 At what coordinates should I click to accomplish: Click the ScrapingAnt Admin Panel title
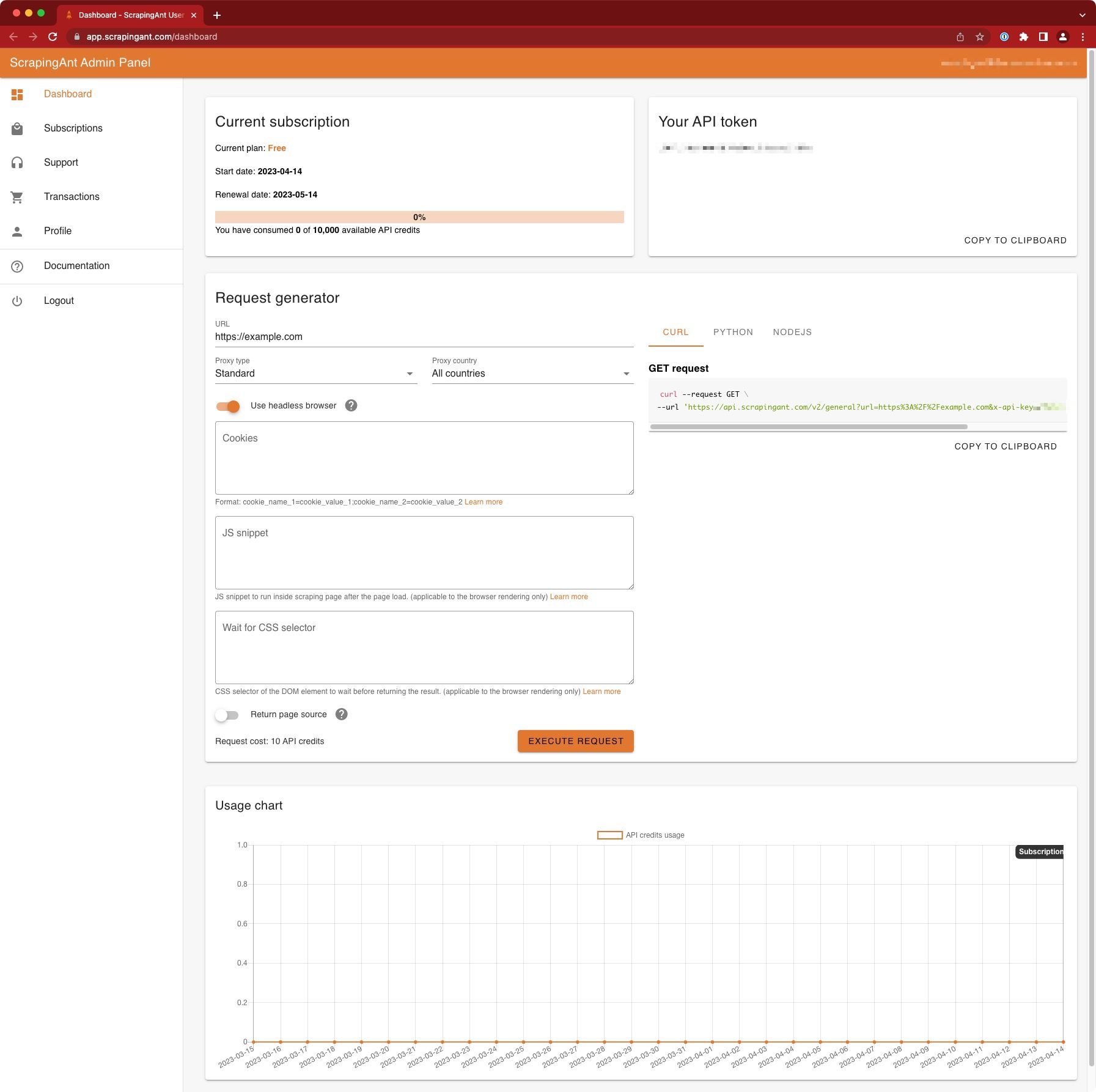[x=80, y=63]
